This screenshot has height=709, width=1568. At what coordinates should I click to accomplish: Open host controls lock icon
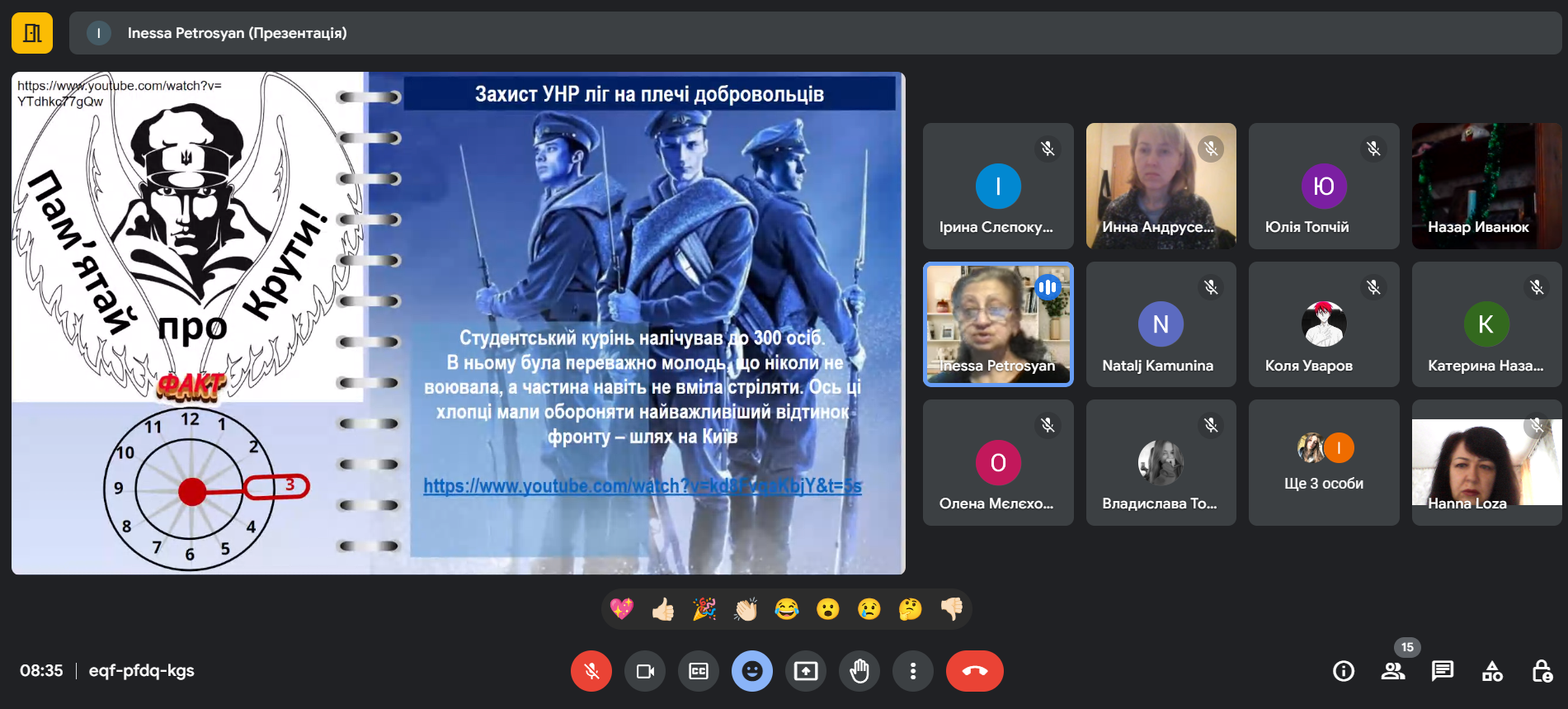(1542, 671)
